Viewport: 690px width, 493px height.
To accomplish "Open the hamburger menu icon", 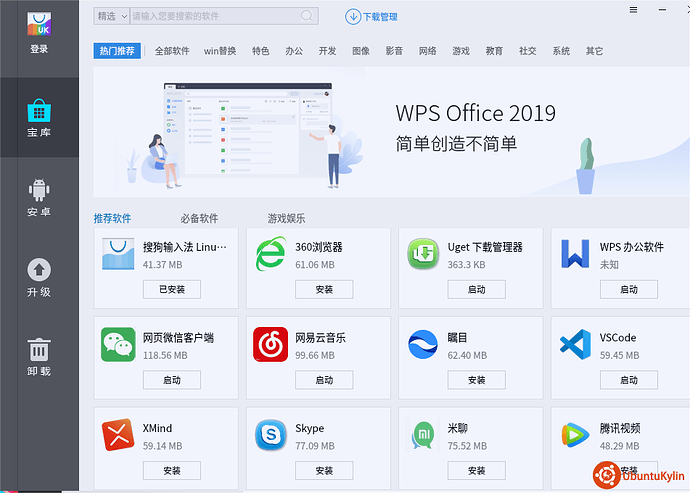I will [x=633, y=10].
